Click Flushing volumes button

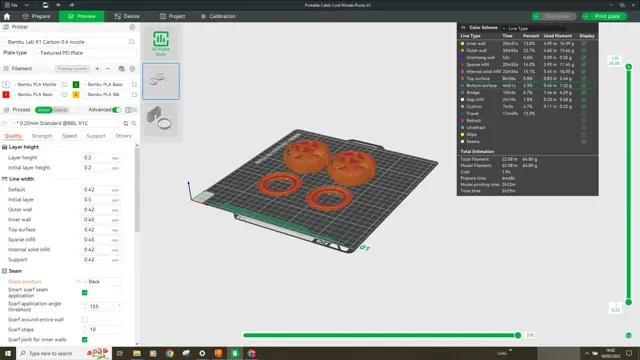73,69
